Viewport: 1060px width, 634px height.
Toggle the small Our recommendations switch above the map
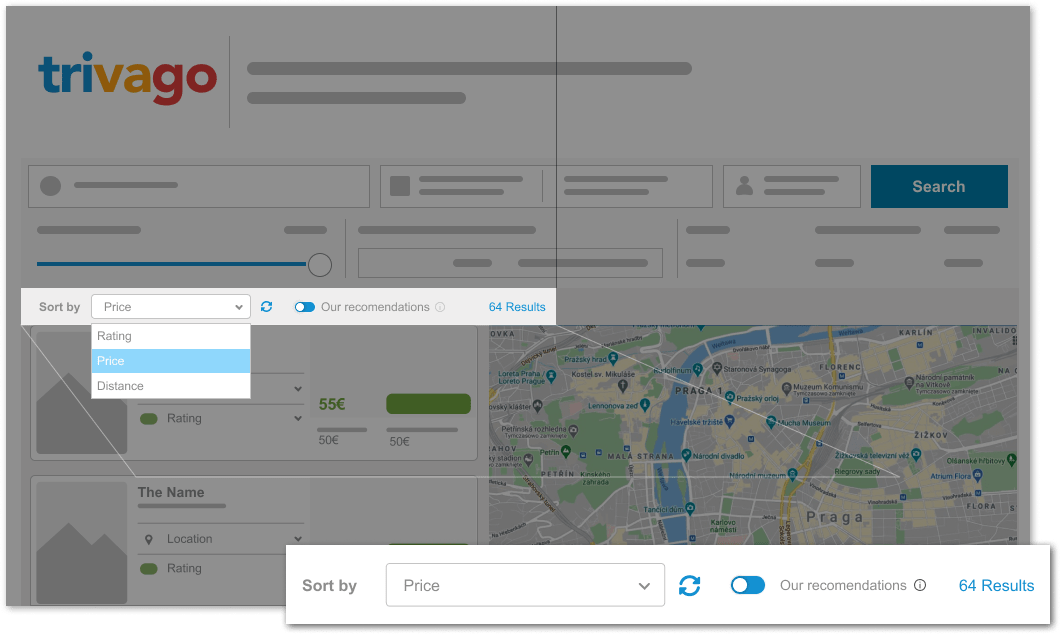[304, 307]
